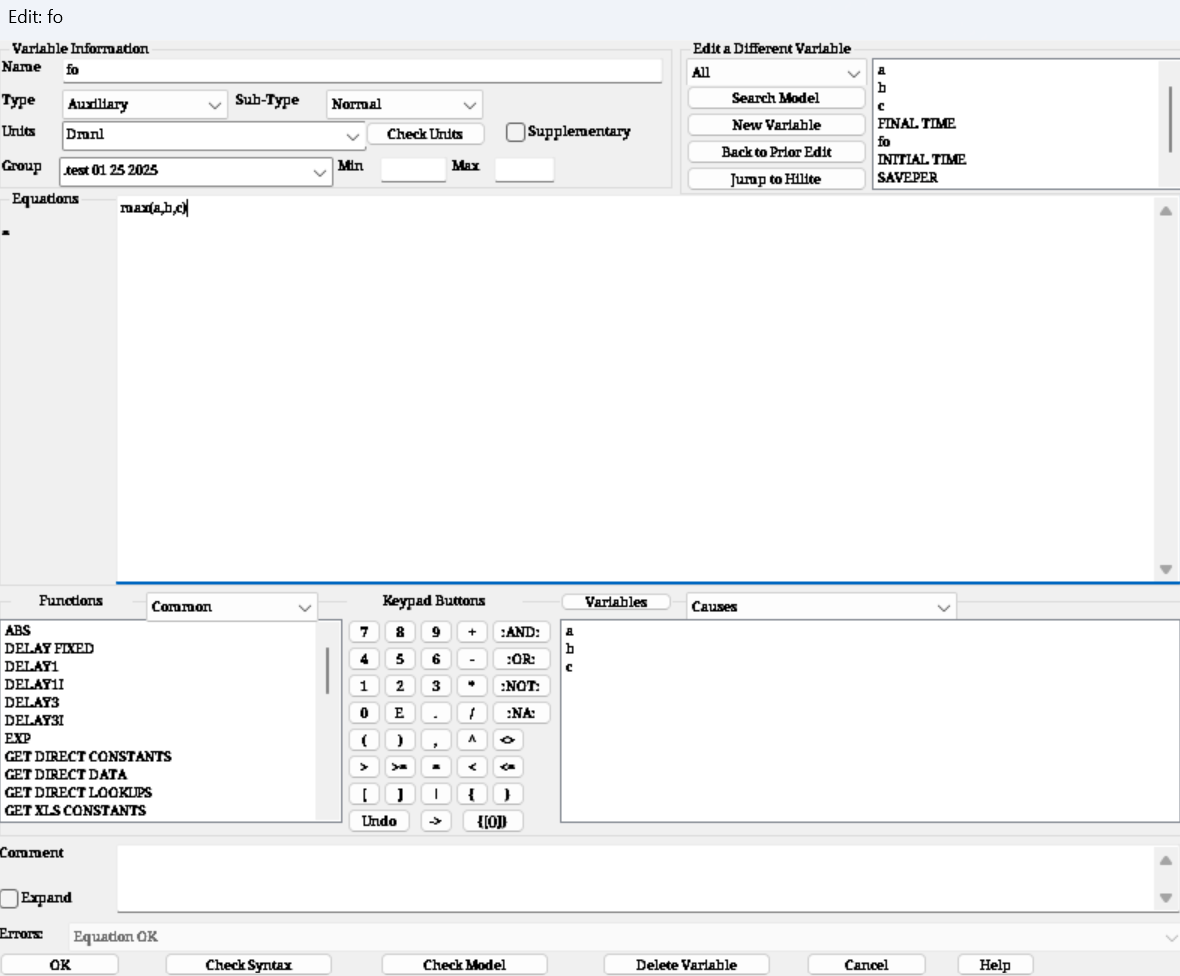This screenshot has width=1180, height=976.
Task: Open the All variable filter dropdown
Action: click(776, 73)
